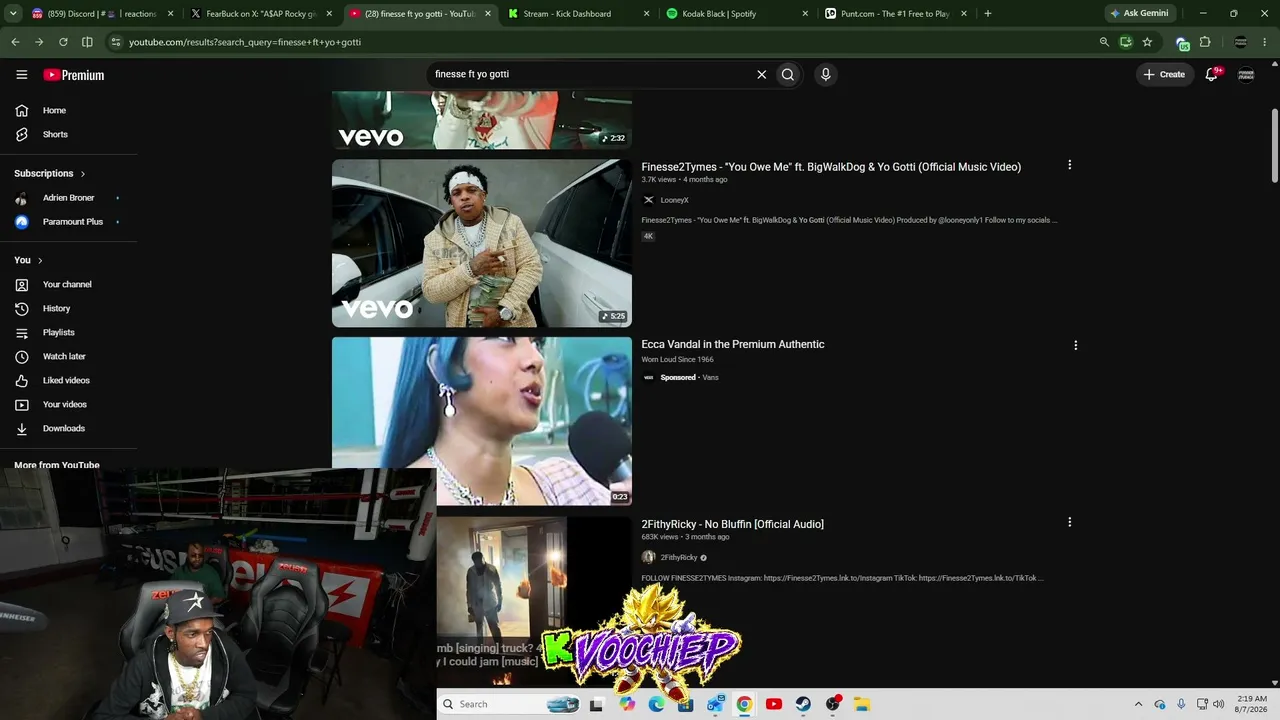Expand the Subscriptions section

50,173
